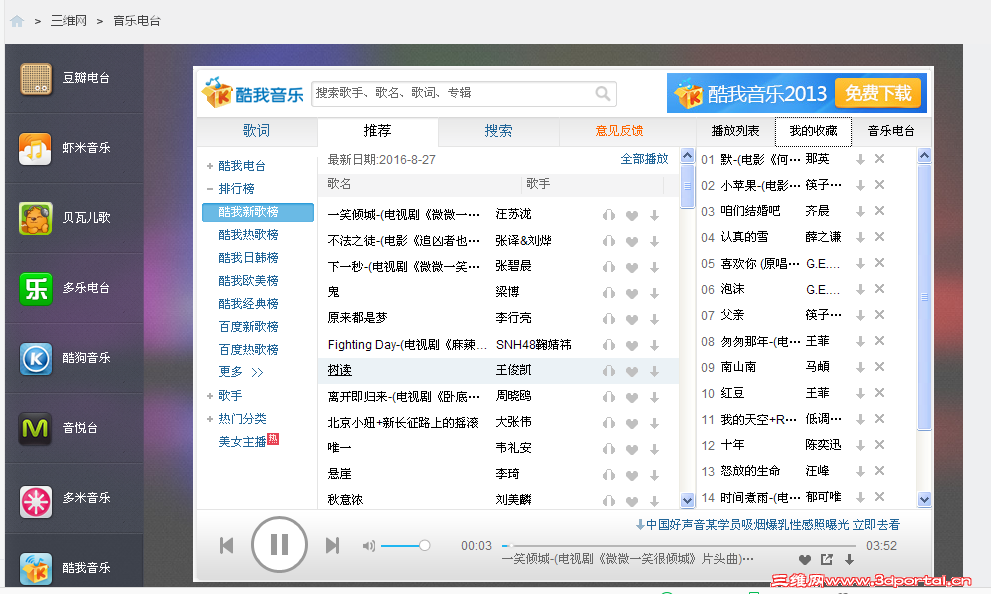991x594 pixels.
Task: Switch to the 搜索 tab
Action: point(498,131)
